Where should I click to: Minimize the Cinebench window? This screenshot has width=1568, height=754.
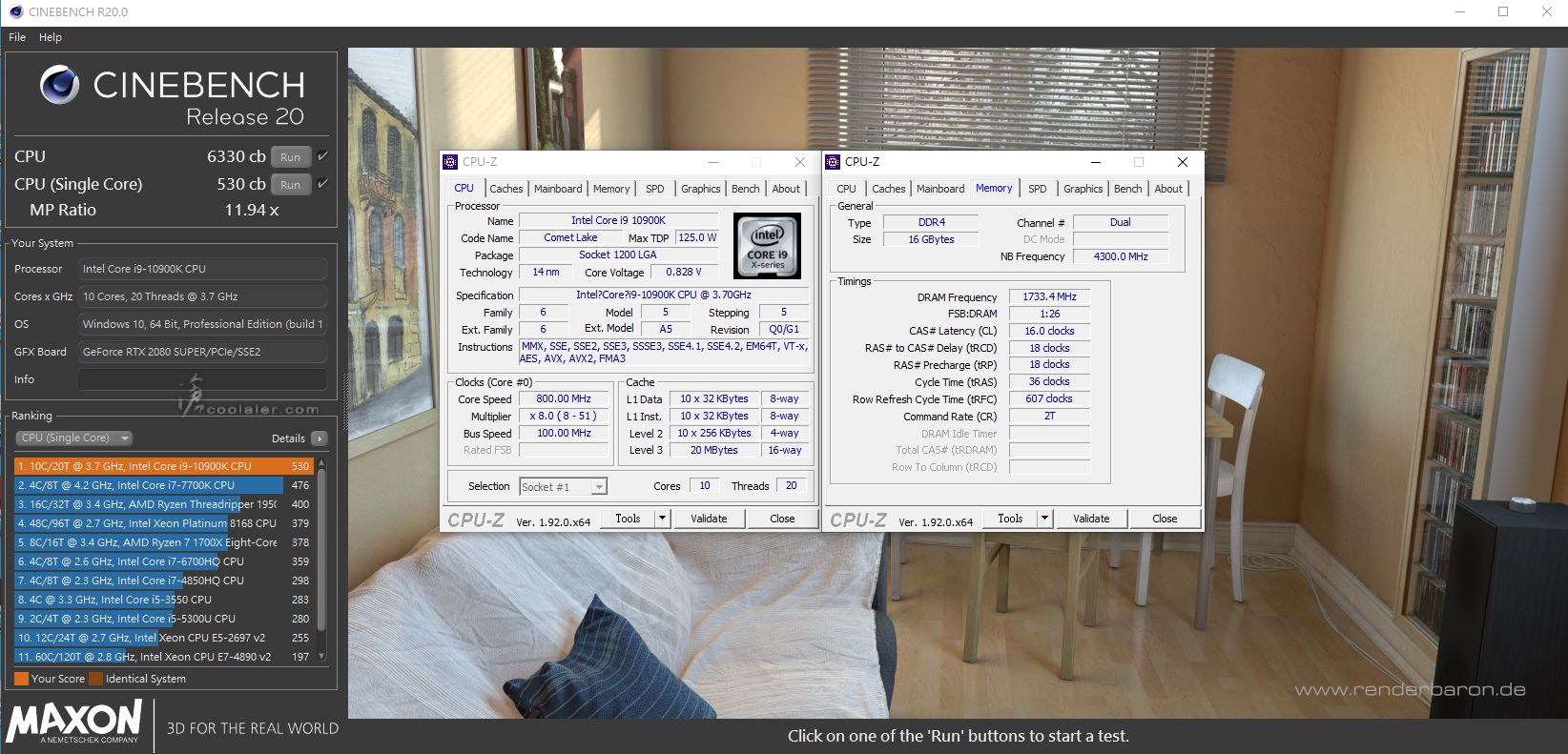[1460, 12]
